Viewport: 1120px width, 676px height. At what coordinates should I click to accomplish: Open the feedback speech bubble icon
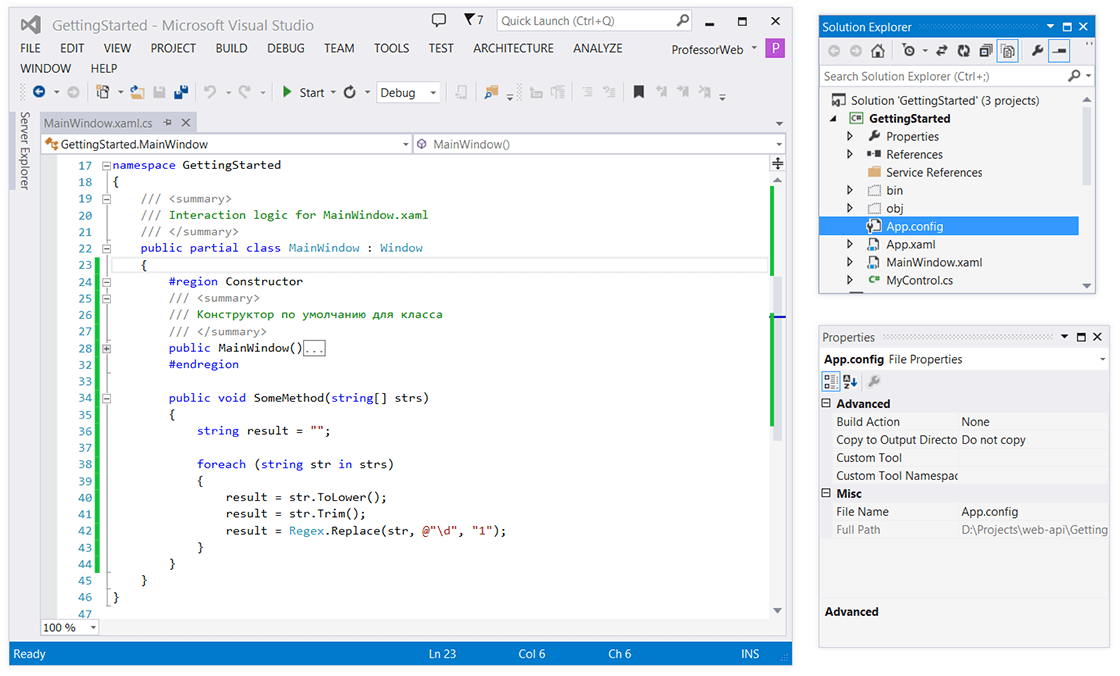(439, 20)
